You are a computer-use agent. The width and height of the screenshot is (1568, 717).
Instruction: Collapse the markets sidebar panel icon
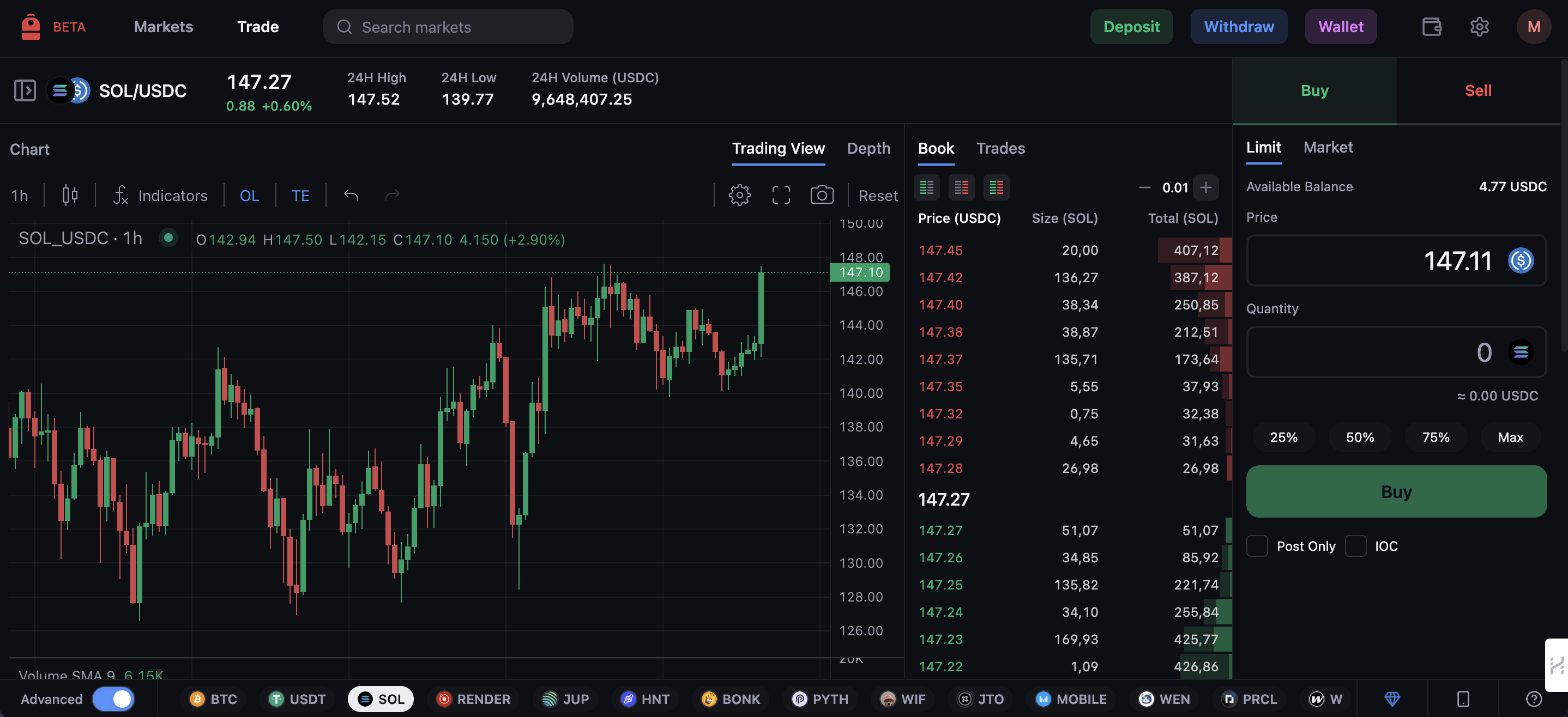point(25,90)
